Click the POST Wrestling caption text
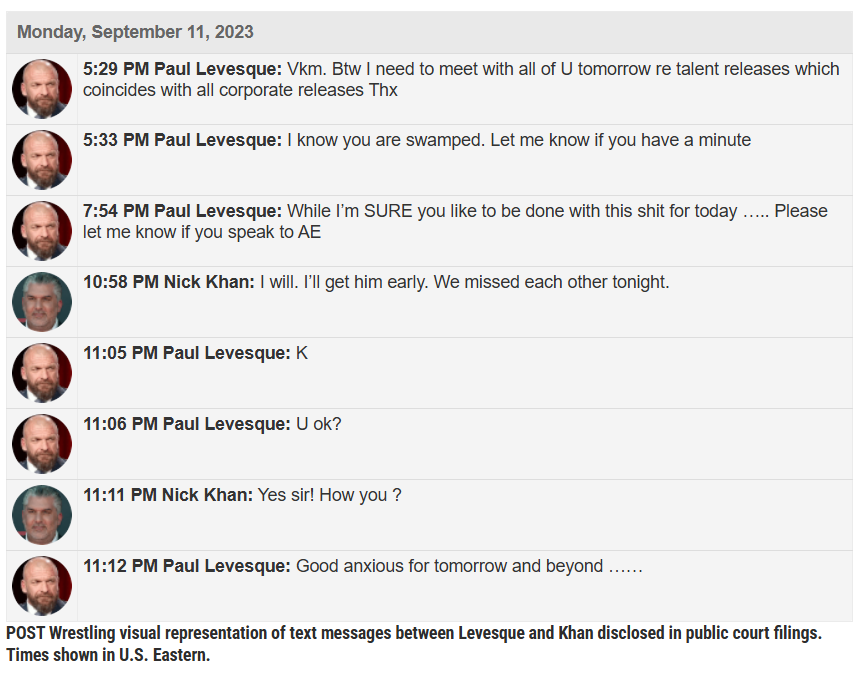Image resolution: width=862 pixels, height=673 pixels. 413,634
